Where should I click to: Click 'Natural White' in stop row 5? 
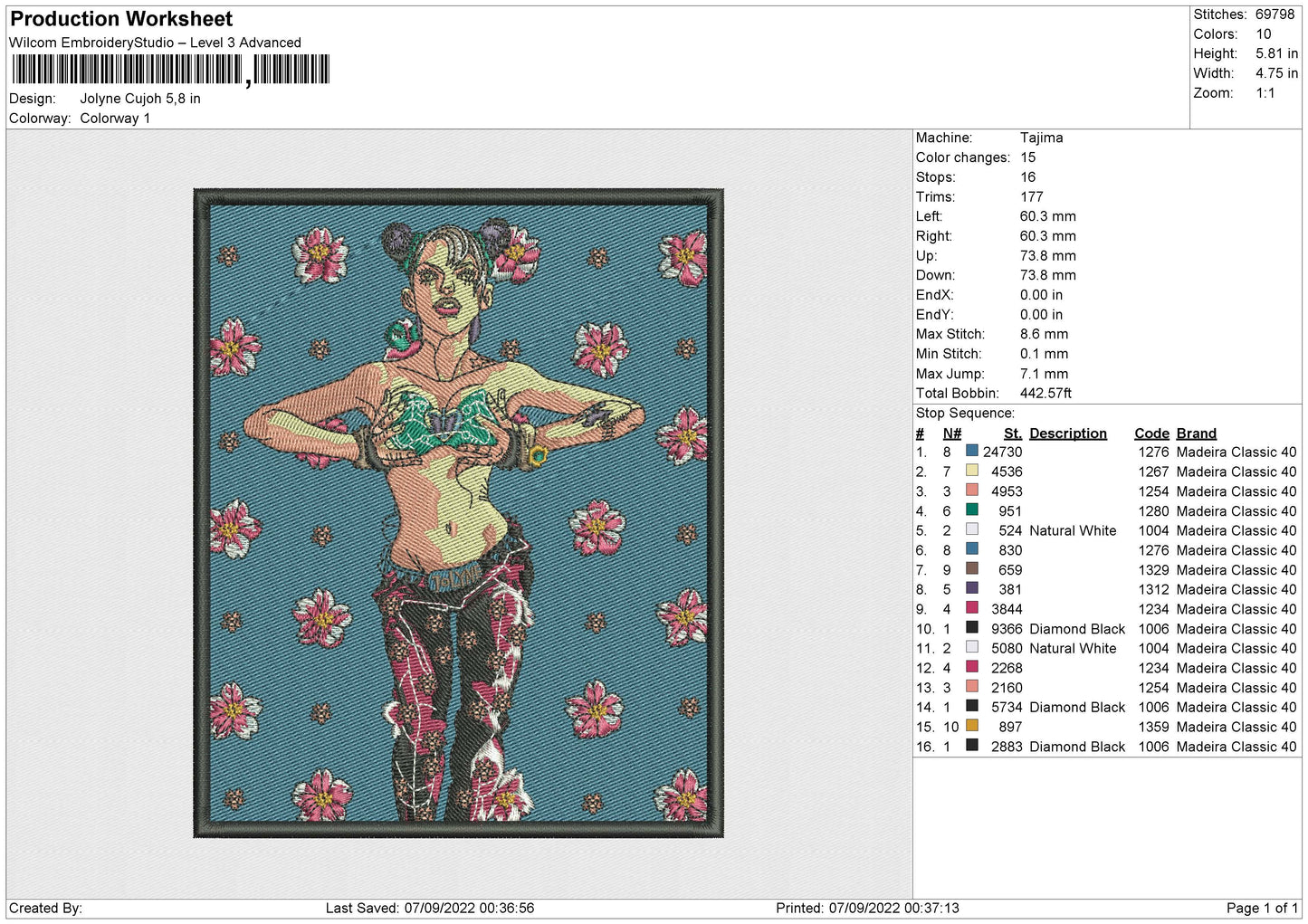(x=1073, y=531)
